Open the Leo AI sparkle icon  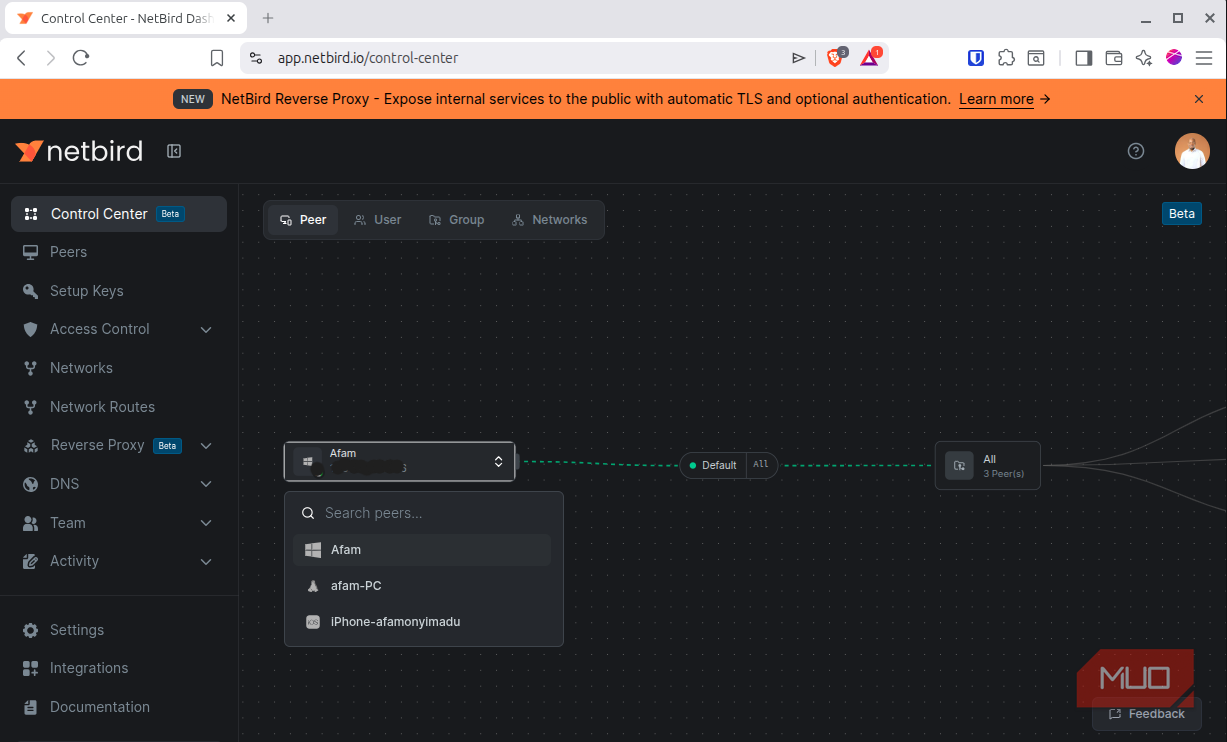pos(1144,58)
